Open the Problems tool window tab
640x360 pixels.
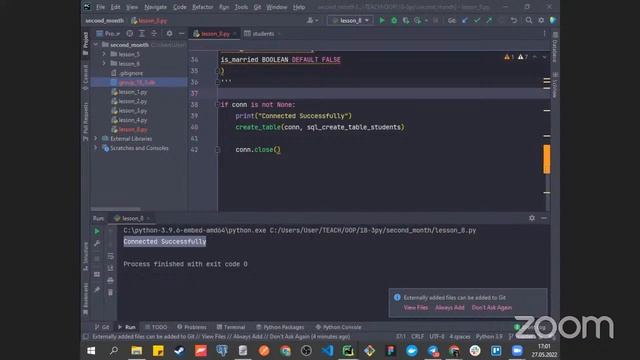[192, 327]
